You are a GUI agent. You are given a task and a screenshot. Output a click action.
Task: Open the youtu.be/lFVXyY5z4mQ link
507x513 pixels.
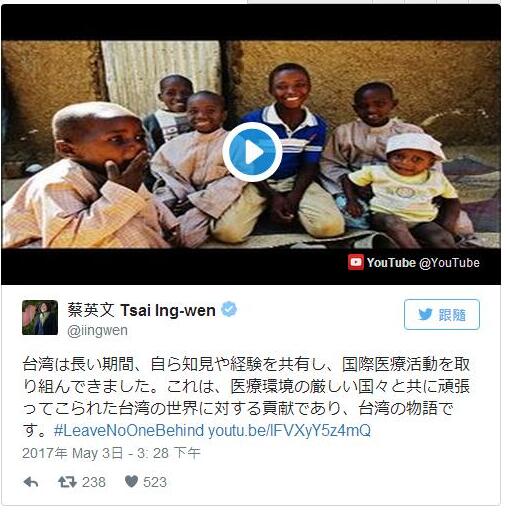click(289, 430)
